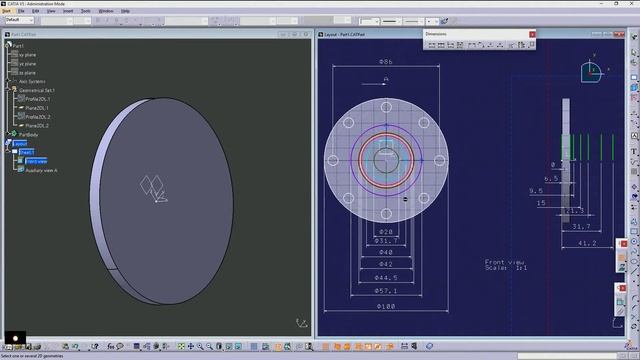Image resolution: width=640 pixels, height=360 pixels.
Task: Open the Tools menu
Action: [85, 11]
